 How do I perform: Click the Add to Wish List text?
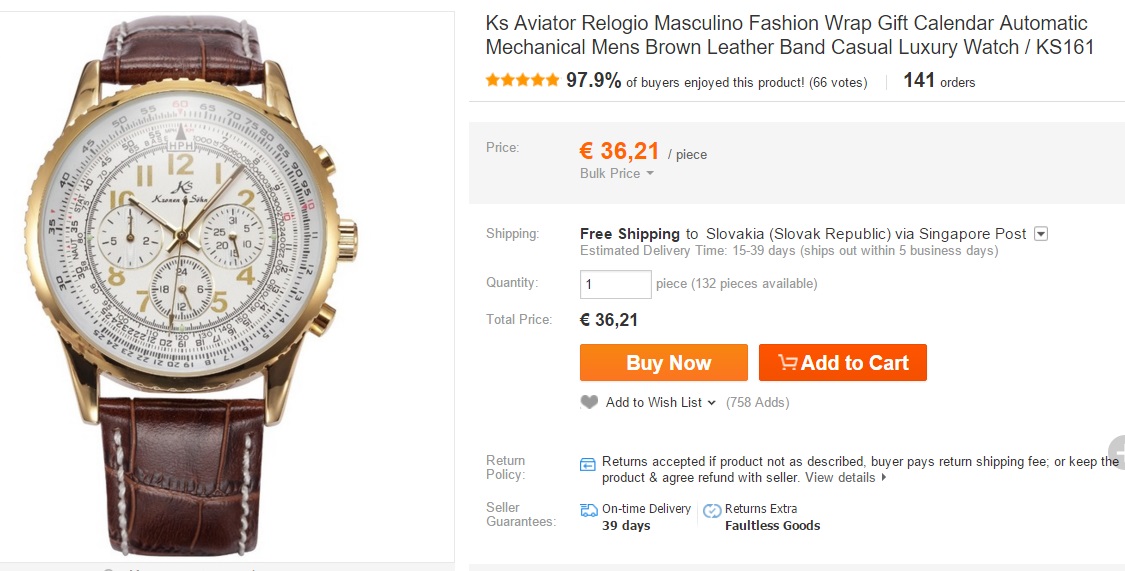click(x=654, y=402)
